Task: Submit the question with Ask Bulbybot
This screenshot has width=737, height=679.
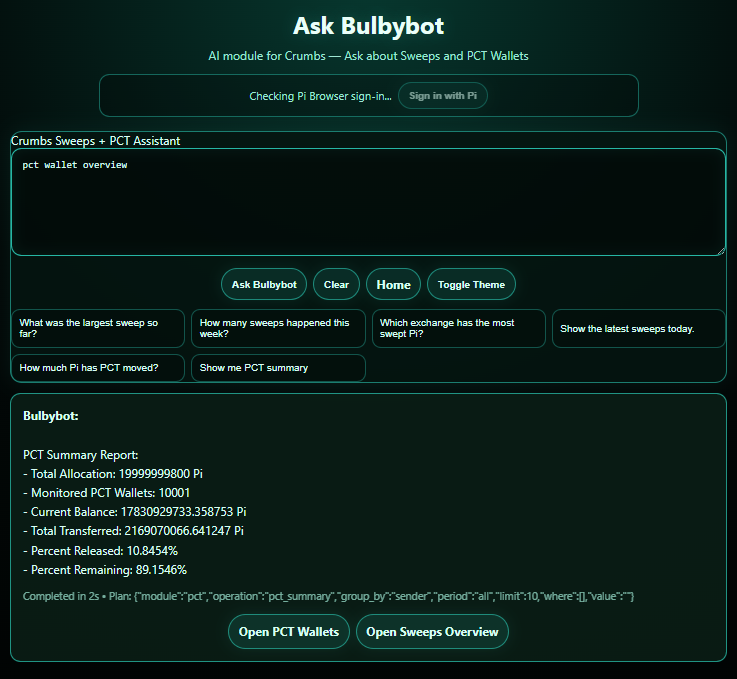Action: tap(264, 284)
